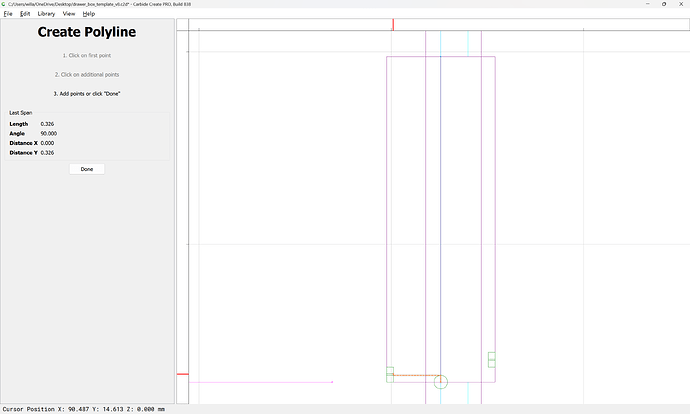Click the green tab on rectangle's right edge

tap(491, 359)
